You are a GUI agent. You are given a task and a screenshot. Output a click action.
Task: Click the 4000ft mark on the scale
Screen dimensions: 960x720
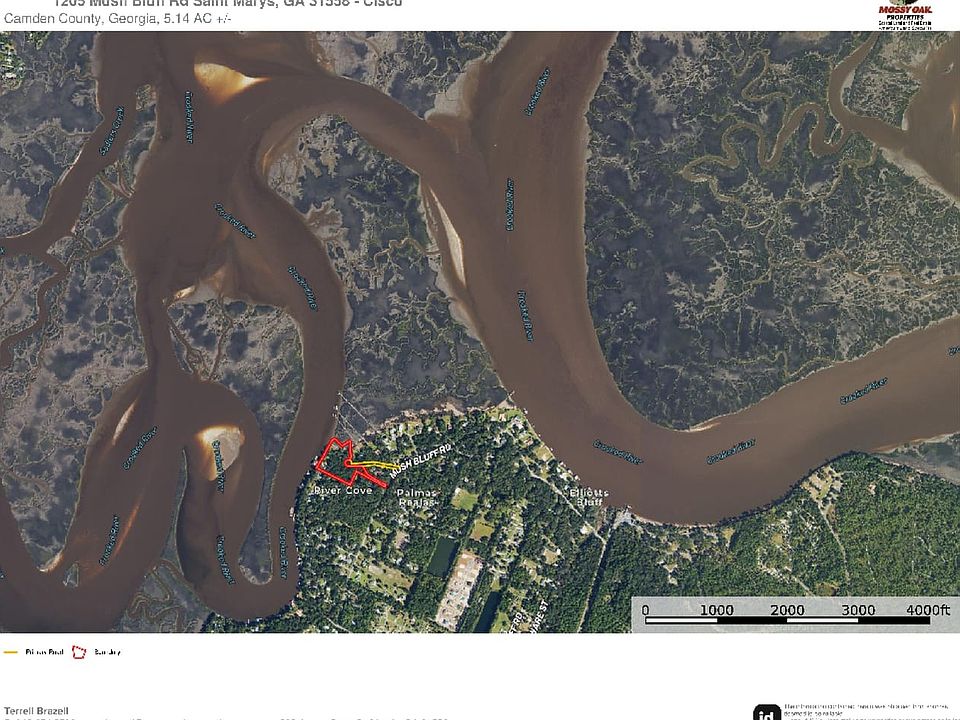927,610
